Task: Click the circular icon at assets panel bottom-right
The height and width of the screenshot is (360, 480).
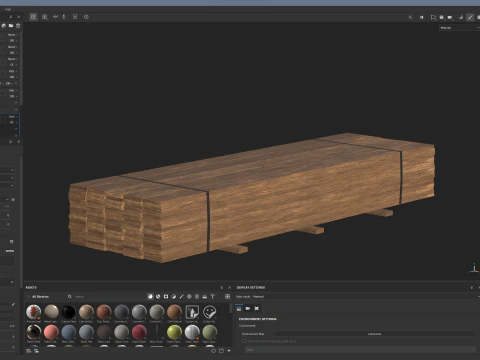Action: [x=213, y=351]
